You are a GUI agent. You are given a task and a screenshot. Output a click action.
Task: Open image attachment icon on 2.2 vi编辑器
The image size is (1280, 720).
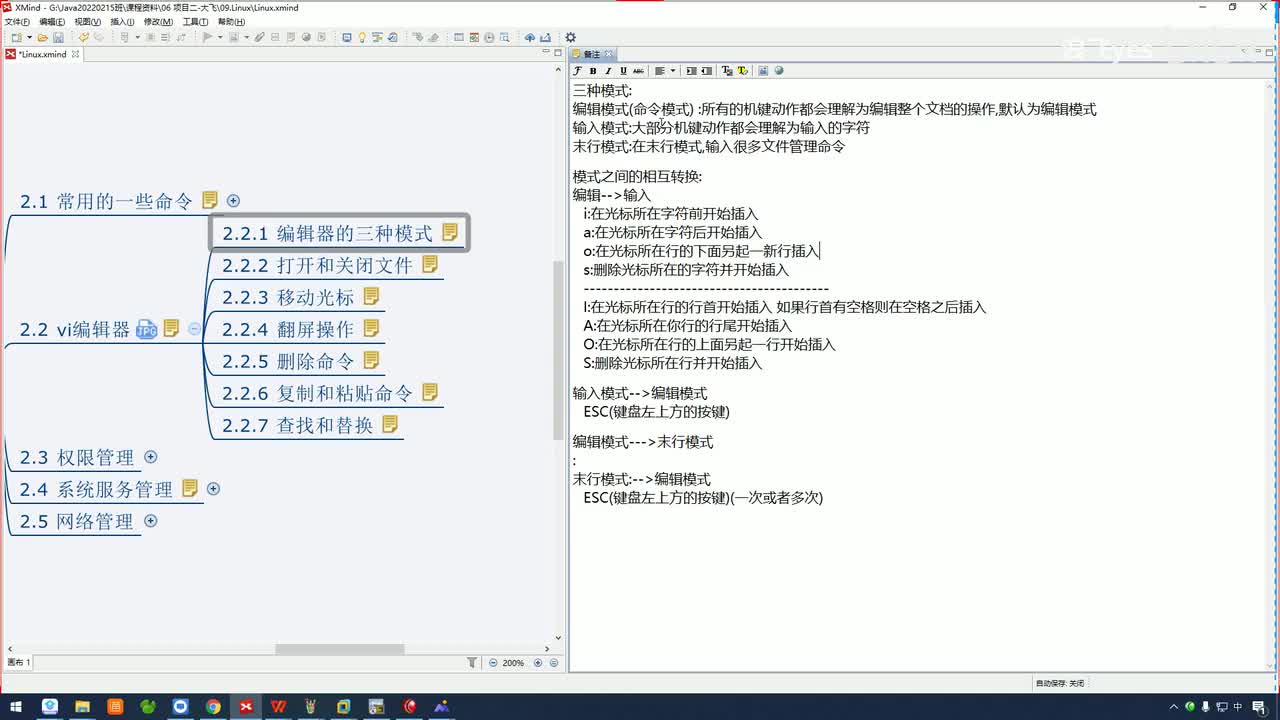tap(147, 329)
